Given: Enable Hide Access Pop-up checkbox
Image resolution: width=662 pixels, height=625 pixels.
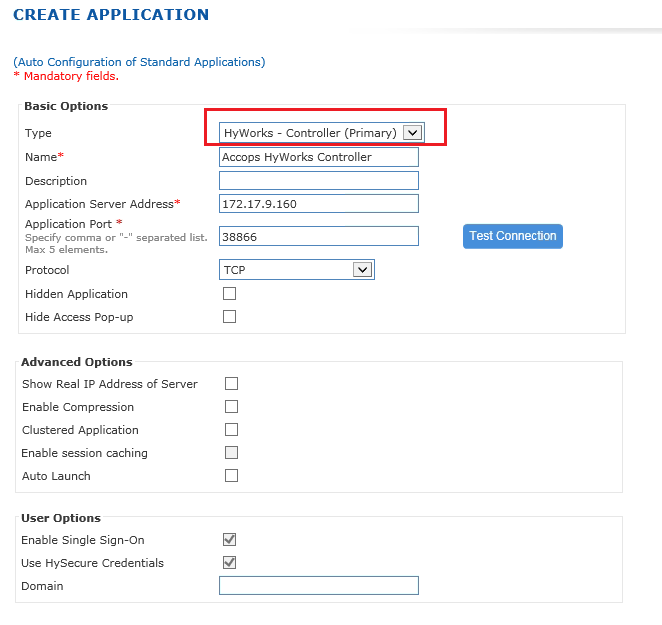Looking at the screenshot, I should click(x=229, y=316).
